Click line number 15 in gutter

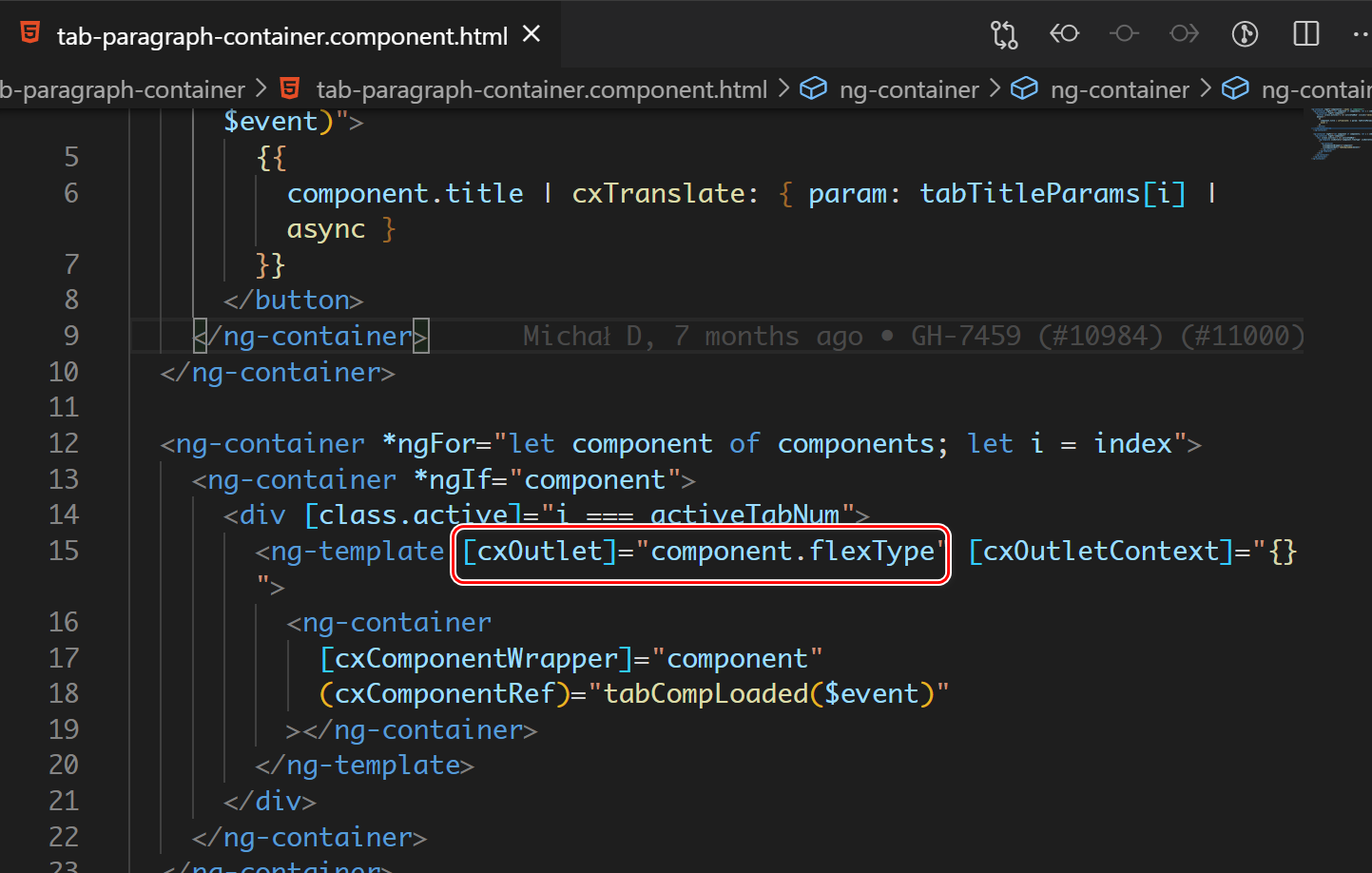[x=64, y=551]
